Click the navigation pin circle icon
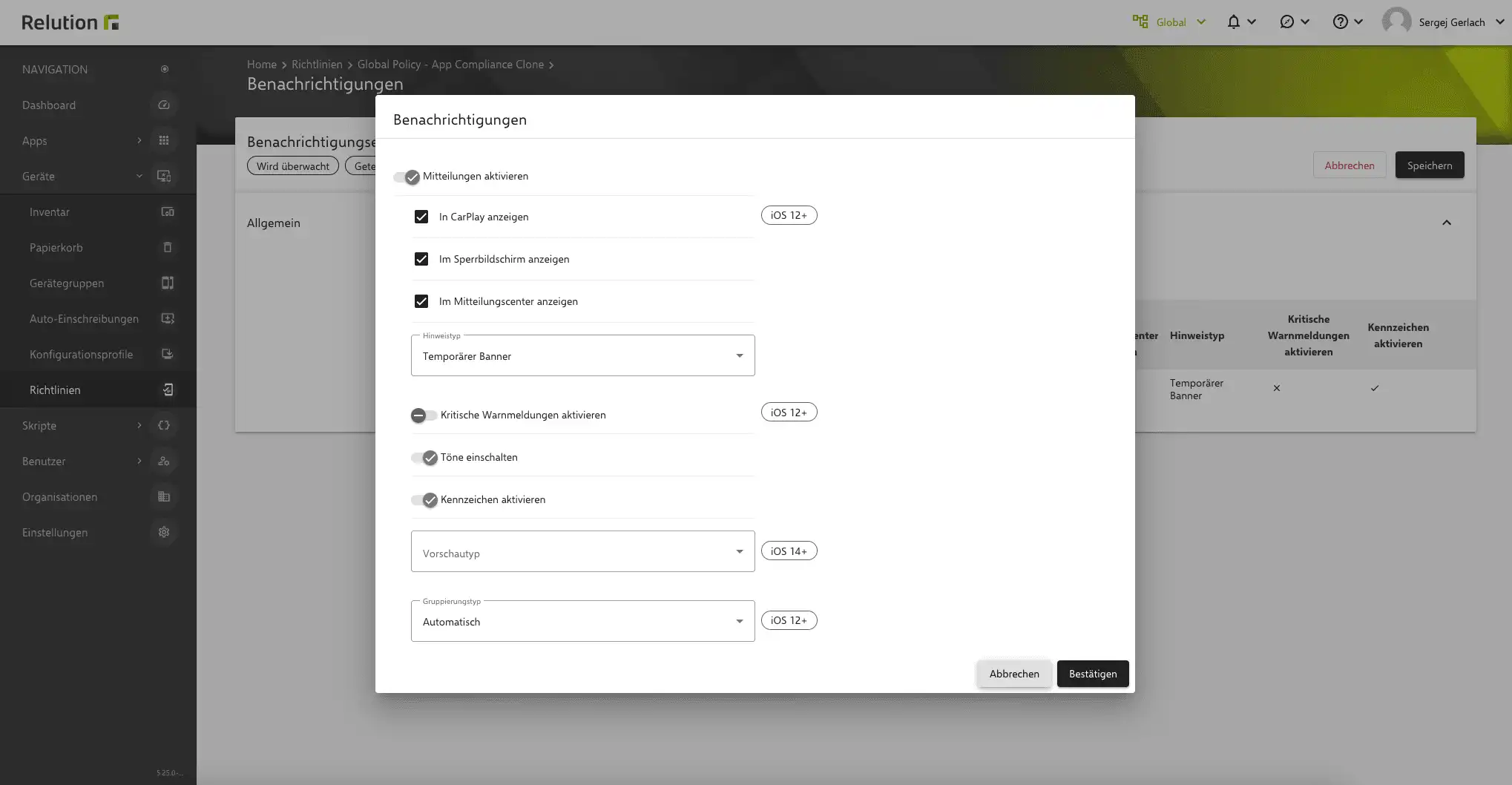The width and height of the screenshot is (1512, 785). point(165,69)
